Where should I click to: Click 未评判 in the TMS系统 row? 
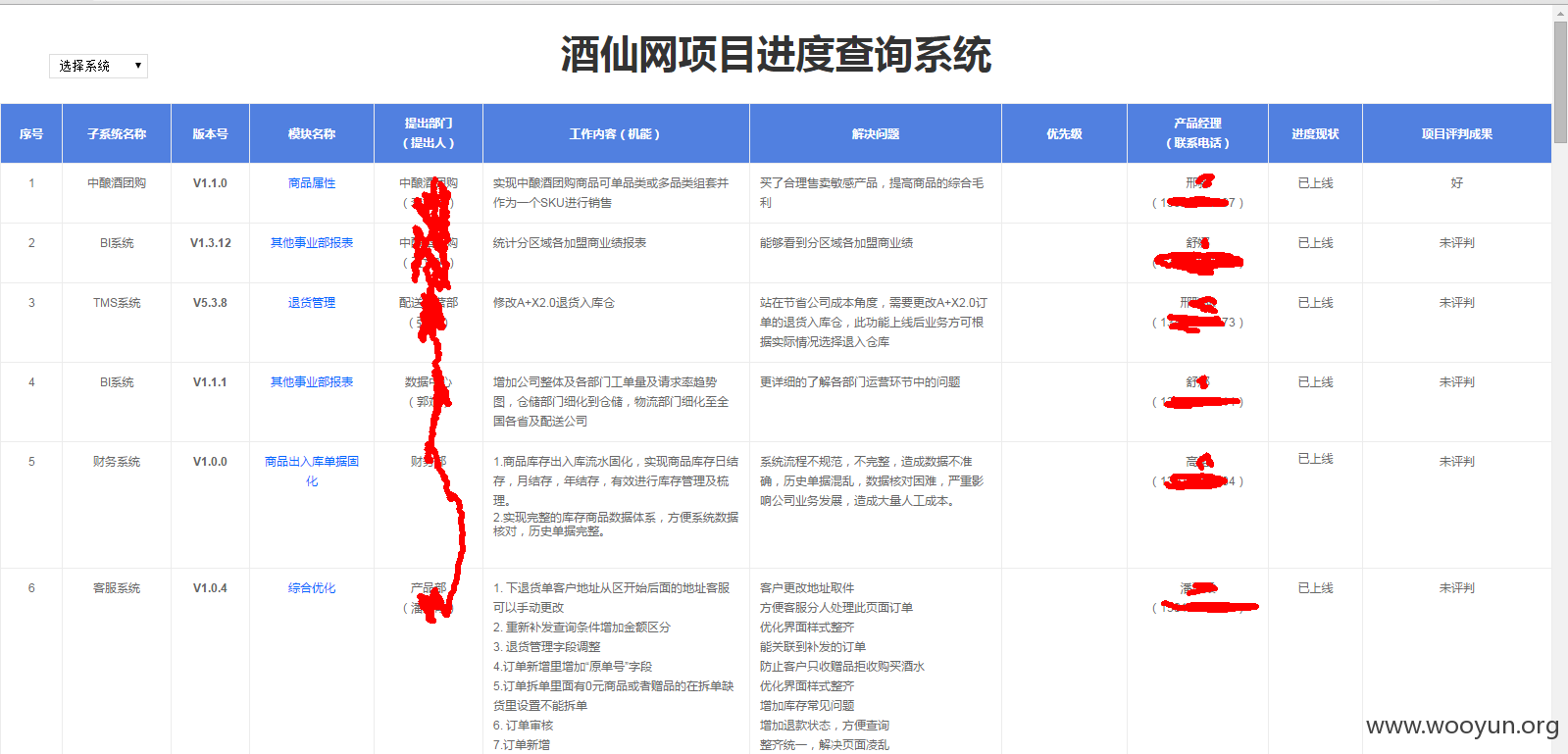point(1457,303)
